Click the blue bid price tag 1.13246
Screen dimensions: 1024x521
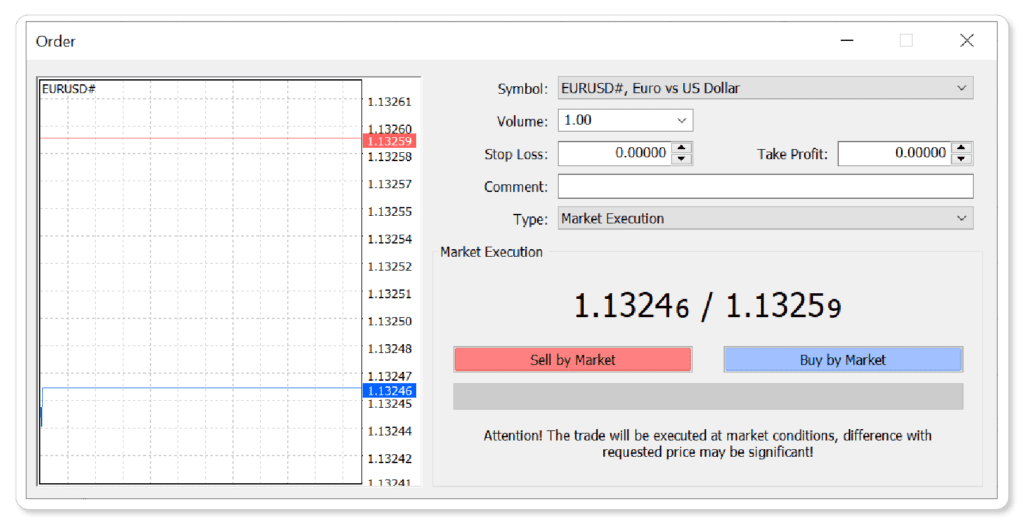[389, 390]
